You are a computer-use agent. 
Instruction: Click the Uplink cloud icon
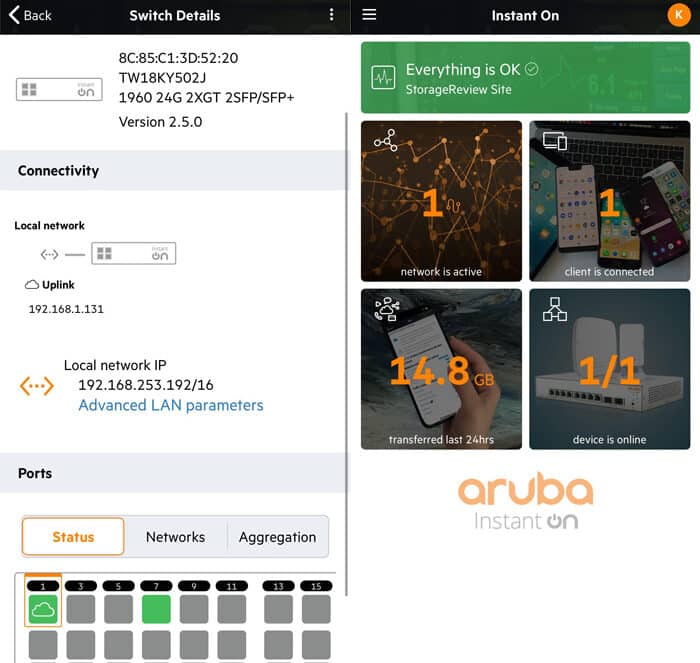31,284
